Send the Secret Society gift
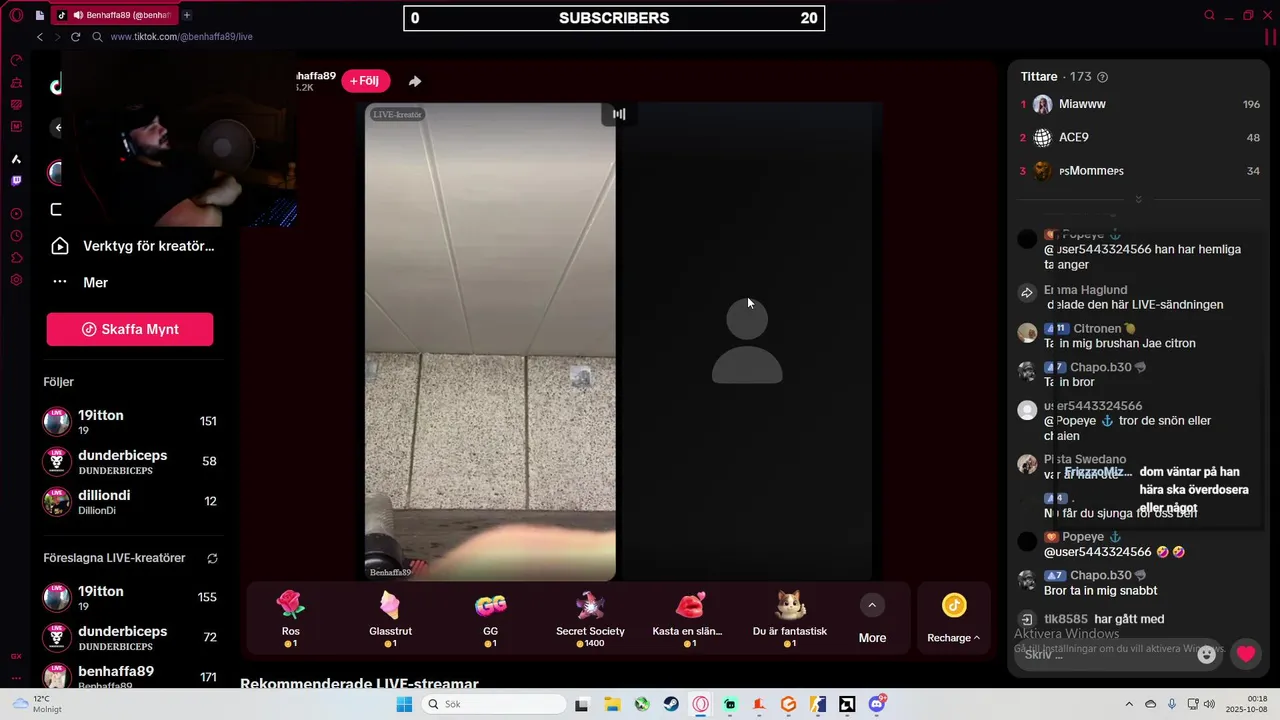The height and width of the screenshot is (720, 1280). pyautogui.click(x=590, y=618)
